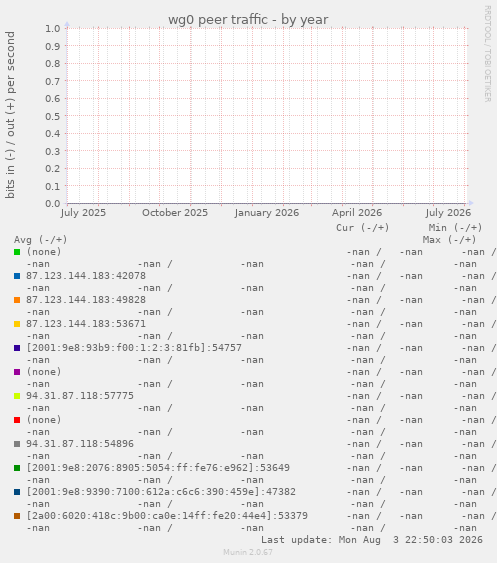Click the magenta swatch beside (none)

click(x=17, y=372)
